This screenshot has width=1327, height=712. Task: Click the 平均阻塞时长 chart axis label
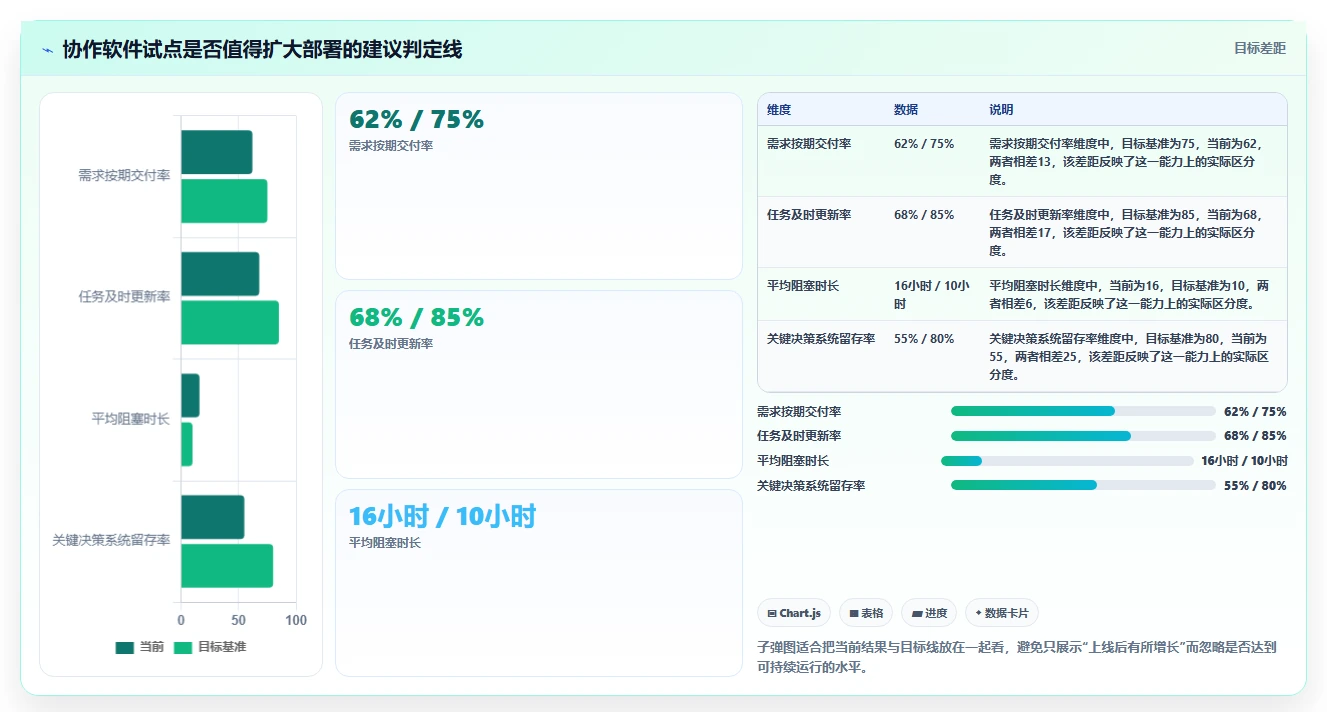point(131,420)
